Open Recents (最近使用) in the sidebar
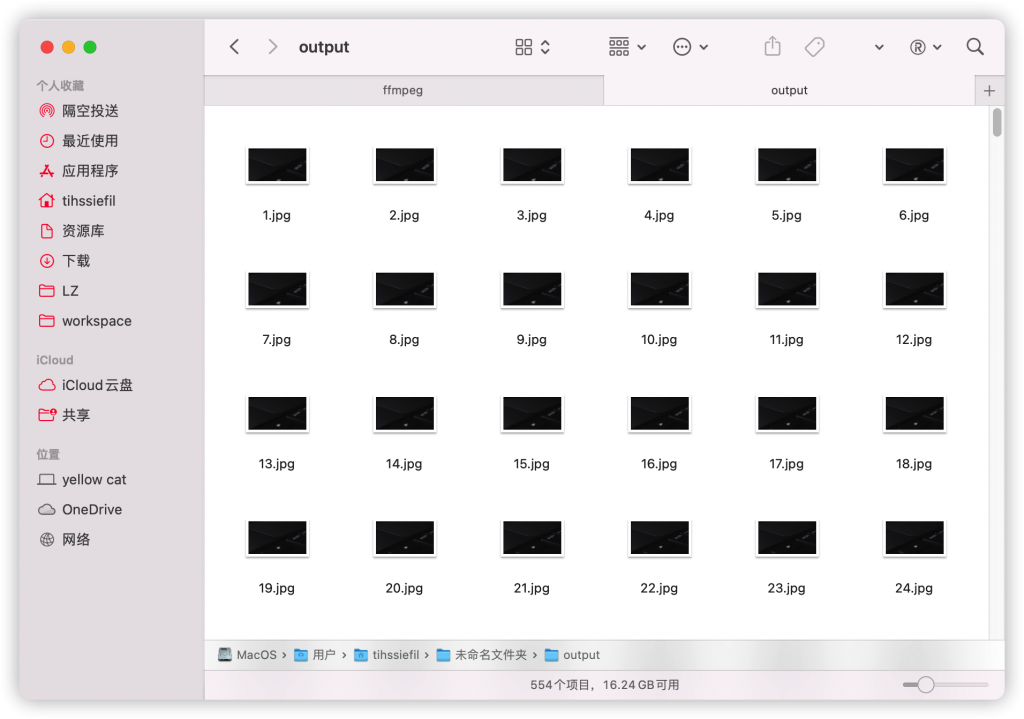 pyautogui.click(x=90, y=141)
